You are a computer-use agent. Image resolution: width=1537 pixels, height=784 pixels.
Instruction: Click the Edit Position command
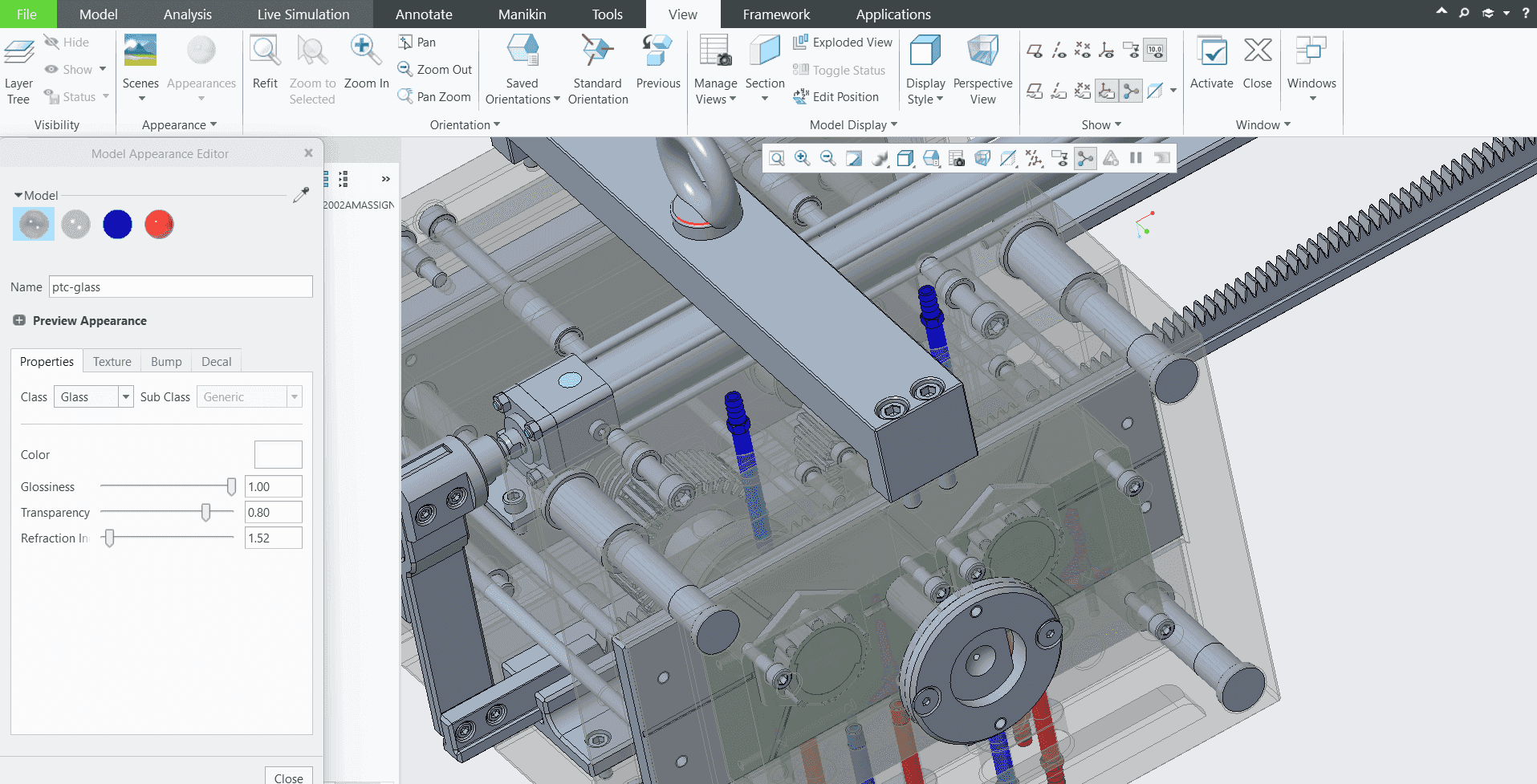836,97
